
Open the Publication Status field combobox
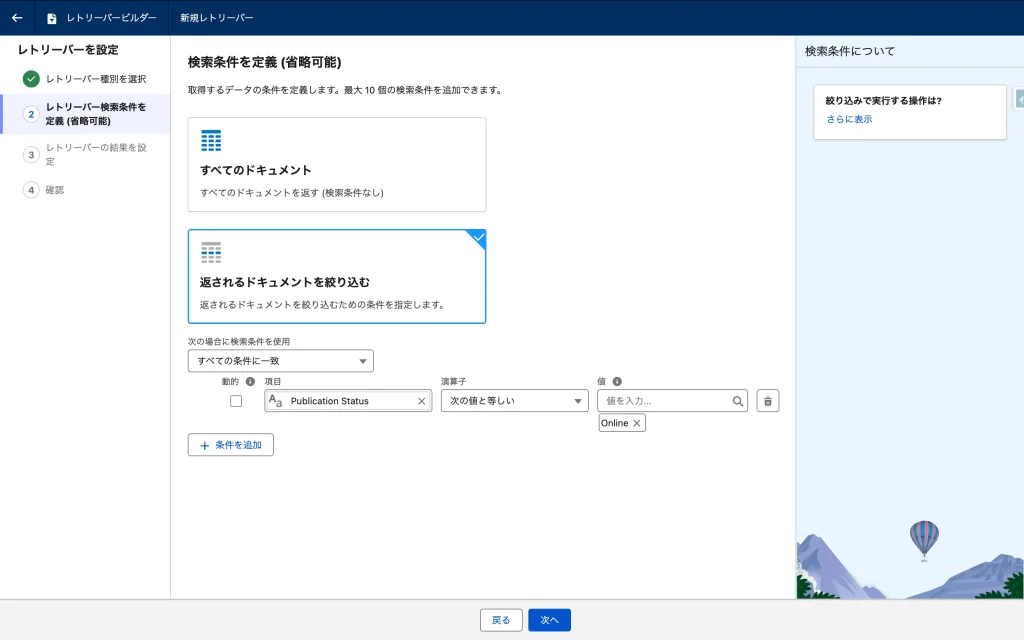pos(340,401)
